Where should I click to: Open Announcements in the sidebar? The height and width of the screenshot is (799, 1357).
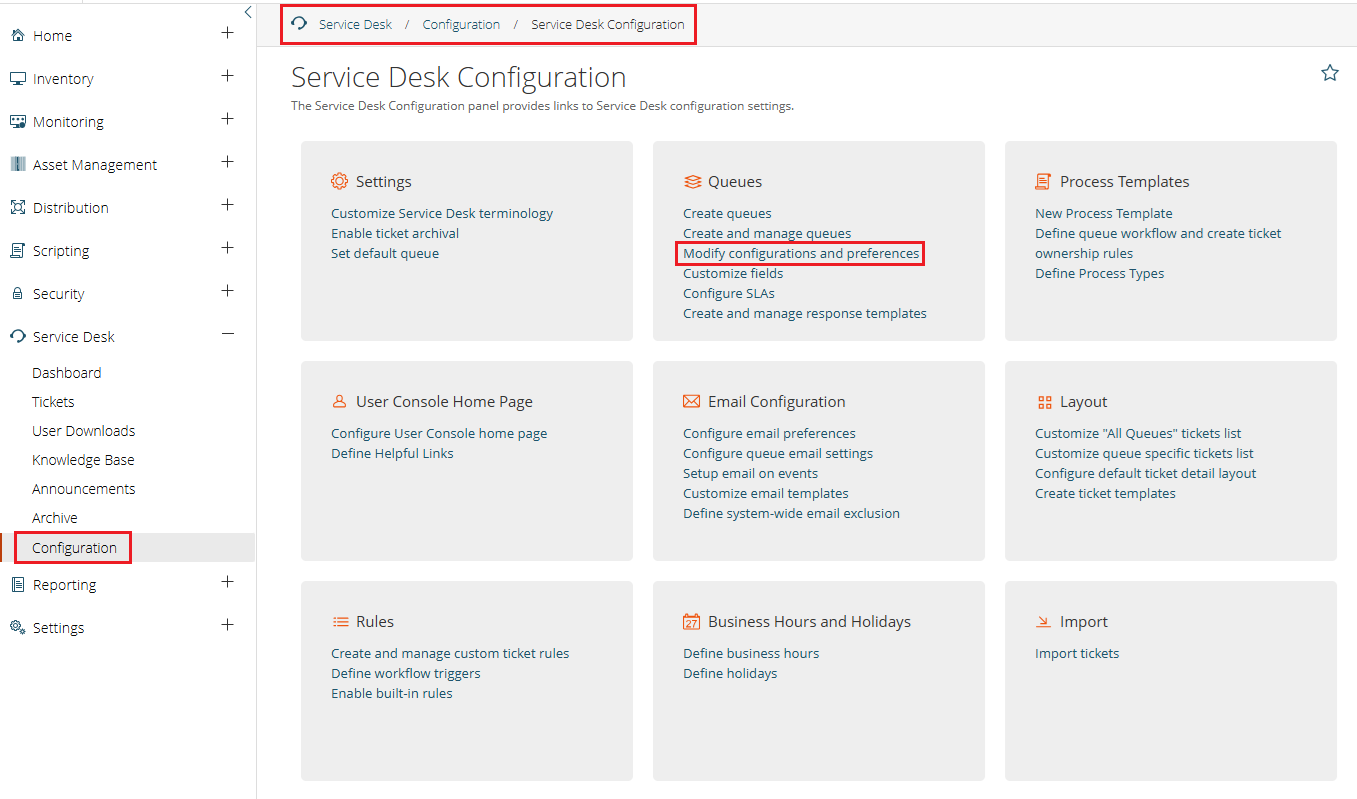83,489
